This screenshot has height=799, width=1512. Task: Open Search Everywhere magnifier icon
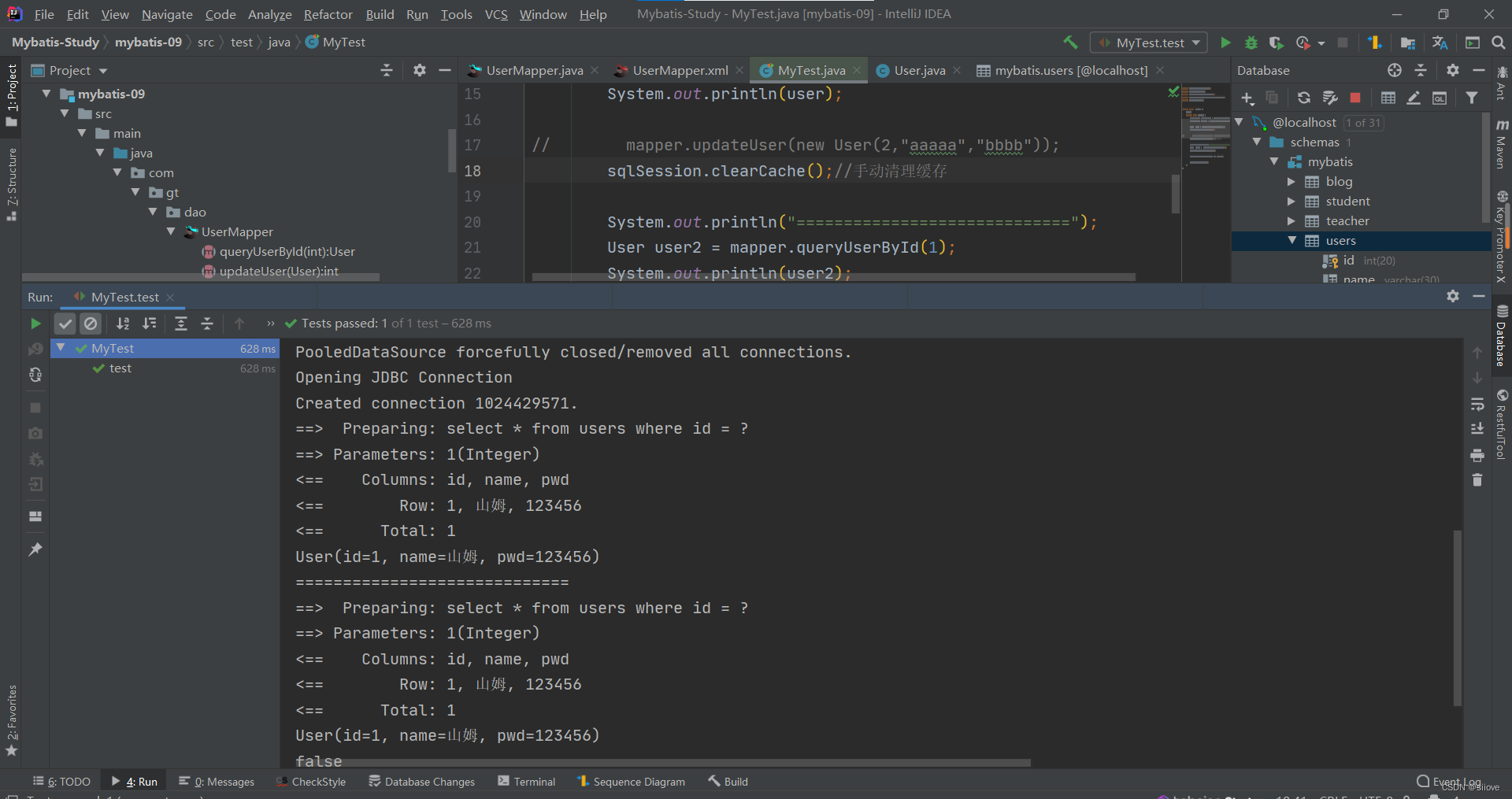pos(1499,43)
